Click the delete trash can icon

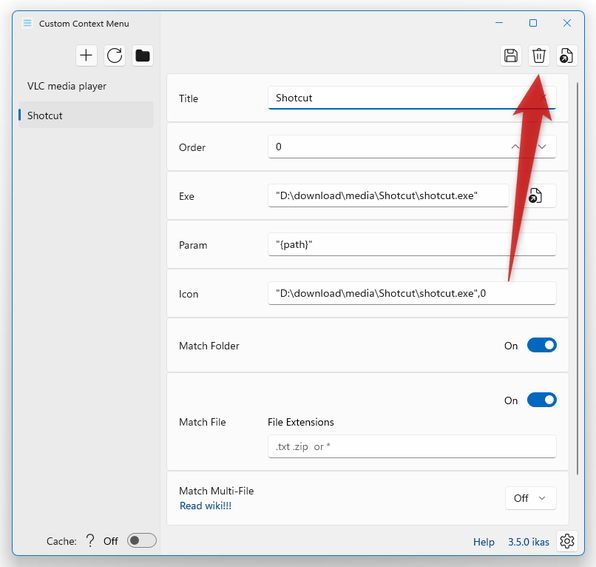539,55
